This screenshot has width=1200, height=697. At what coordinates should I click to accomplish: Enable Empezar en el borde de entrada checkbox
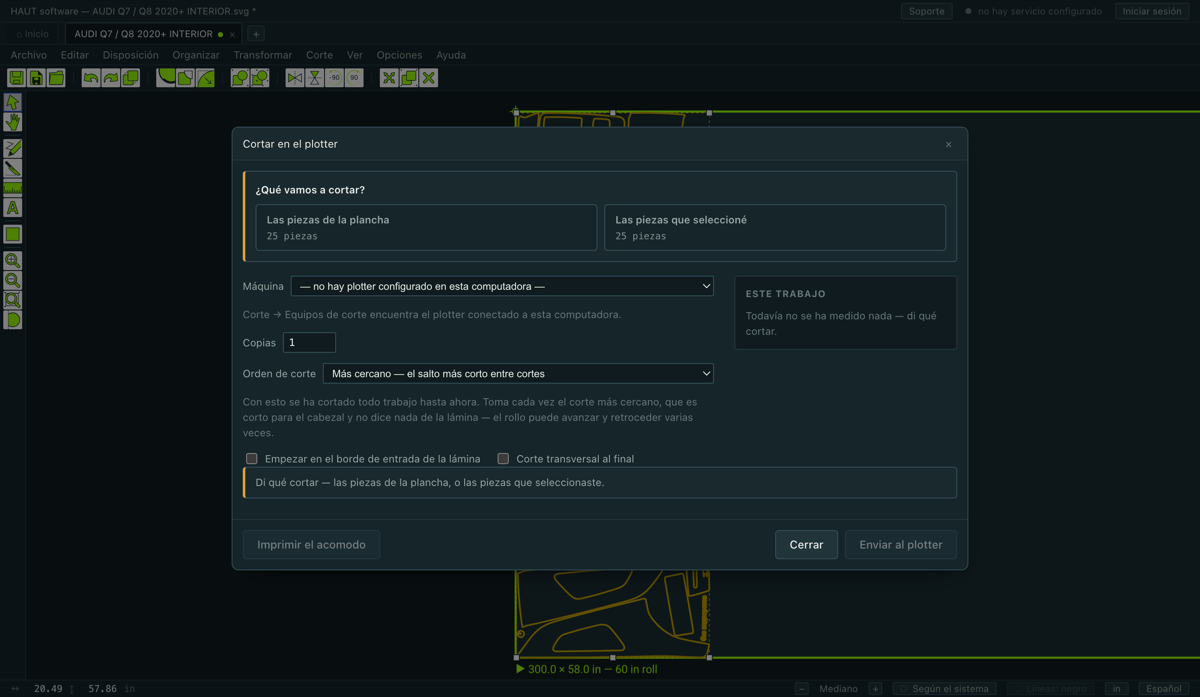click(x=252, y=459)
